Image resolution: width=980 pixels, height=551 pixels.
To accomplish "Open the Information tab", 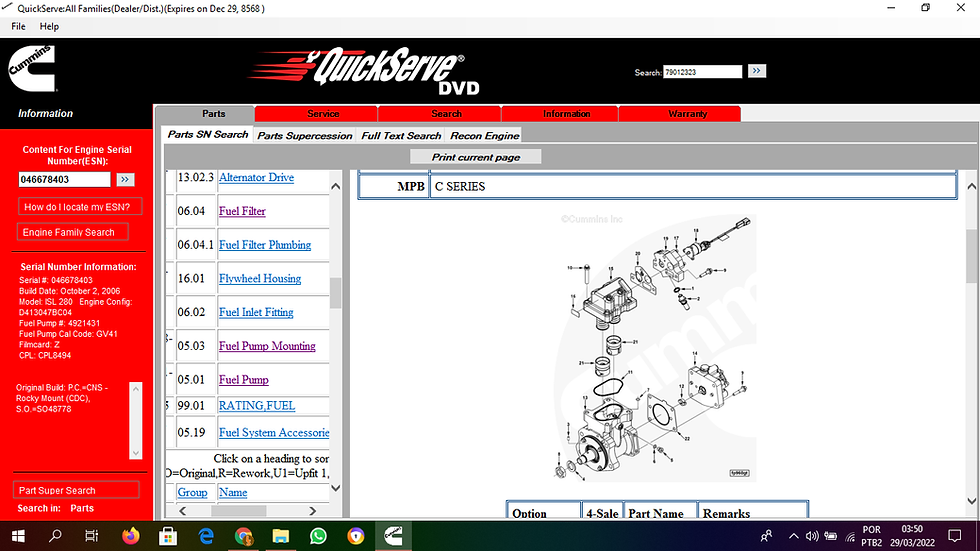I will (x=560, y=114).
